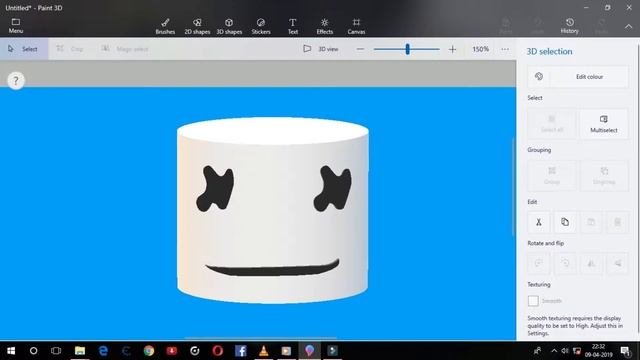Open the Stickers tab
Image resolution: width=640 pixels, height=360 pixels.
261,26
